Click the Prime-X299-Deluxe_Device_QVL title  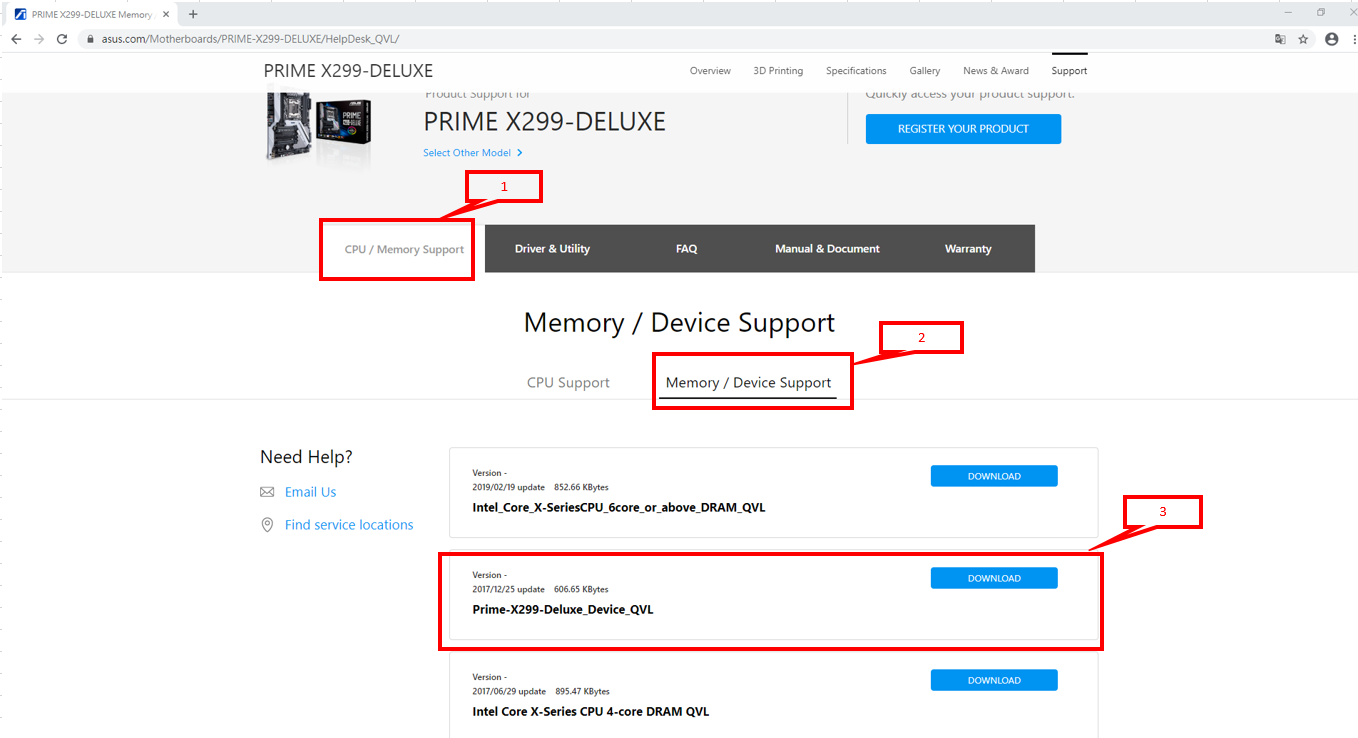click(563, 609)
